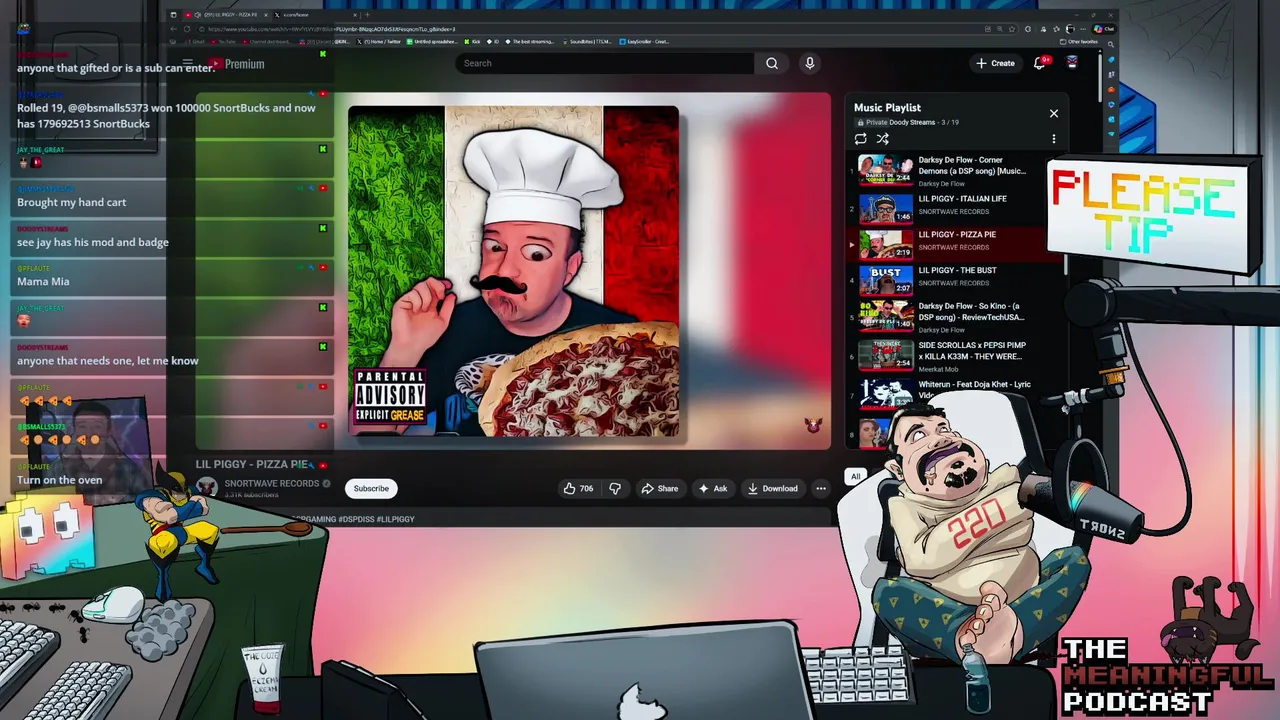The image size is (1280, 720).
Task: Click chat message 'Mama Mia'
Action: [43, 281]
